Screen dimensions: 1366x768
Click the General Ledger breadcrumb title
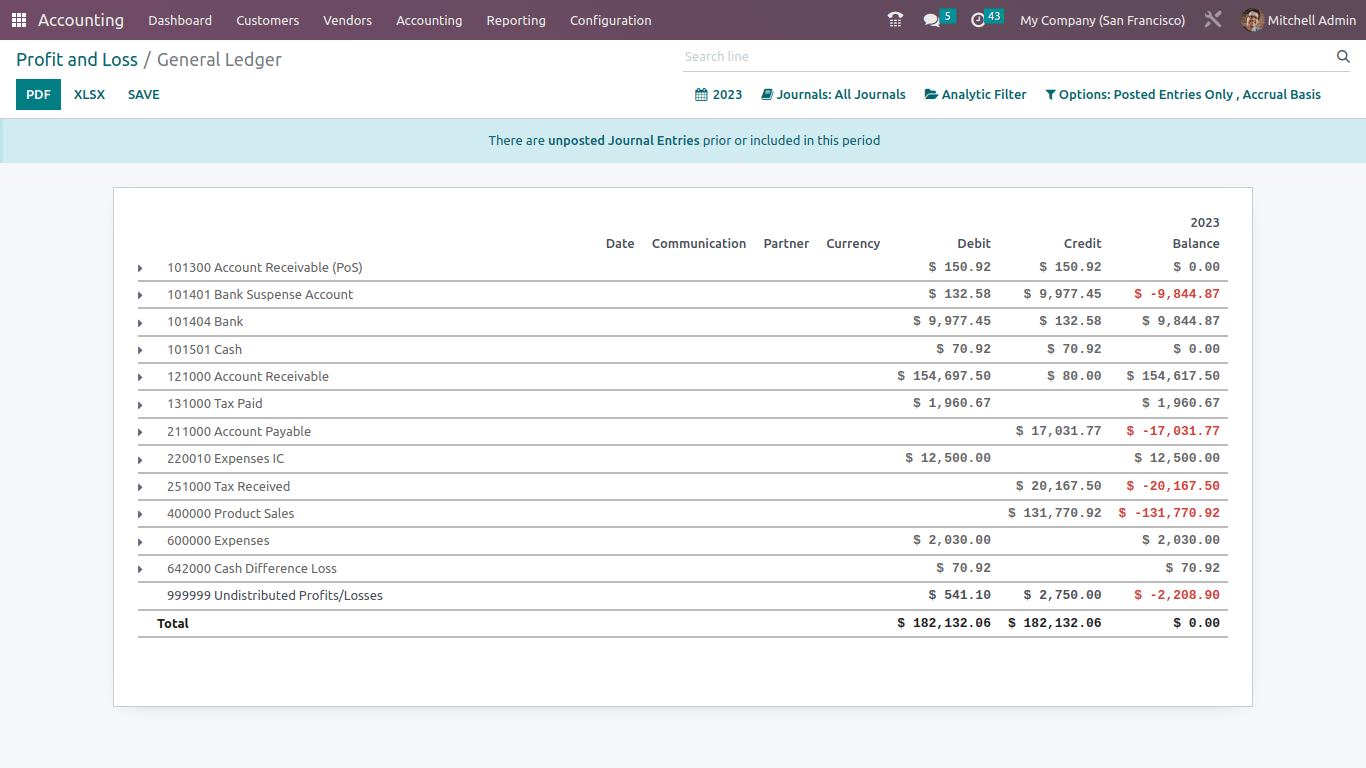tap(219, 60)
